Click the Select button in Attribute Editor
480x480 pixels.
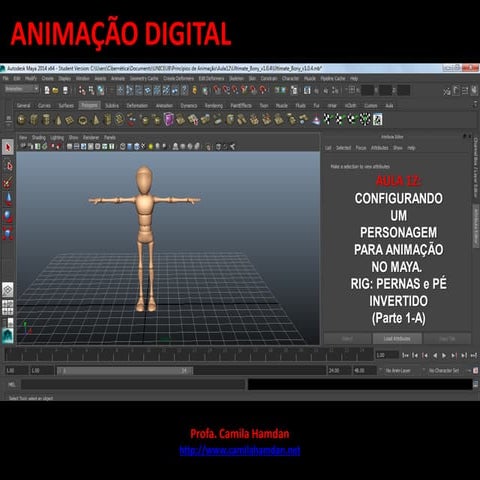[347, 339]
